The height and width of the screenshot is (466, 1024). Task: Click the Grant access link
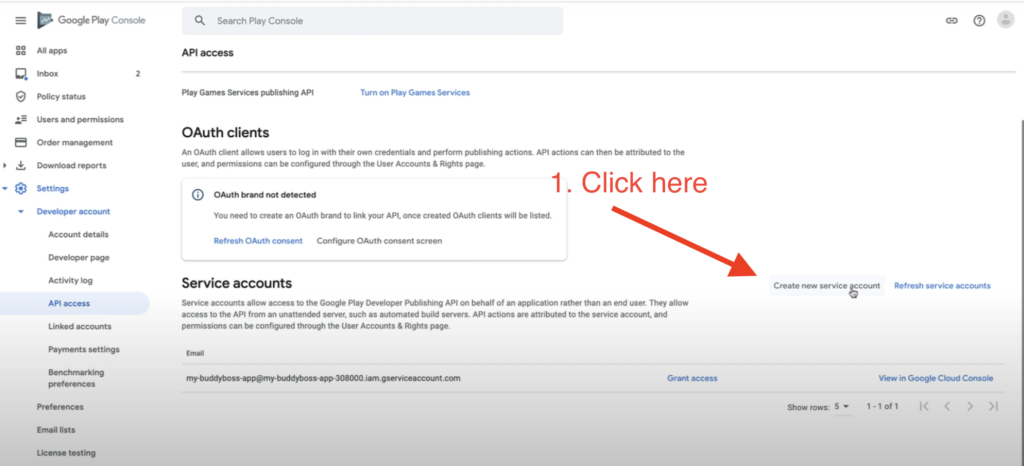coord(692,378)
